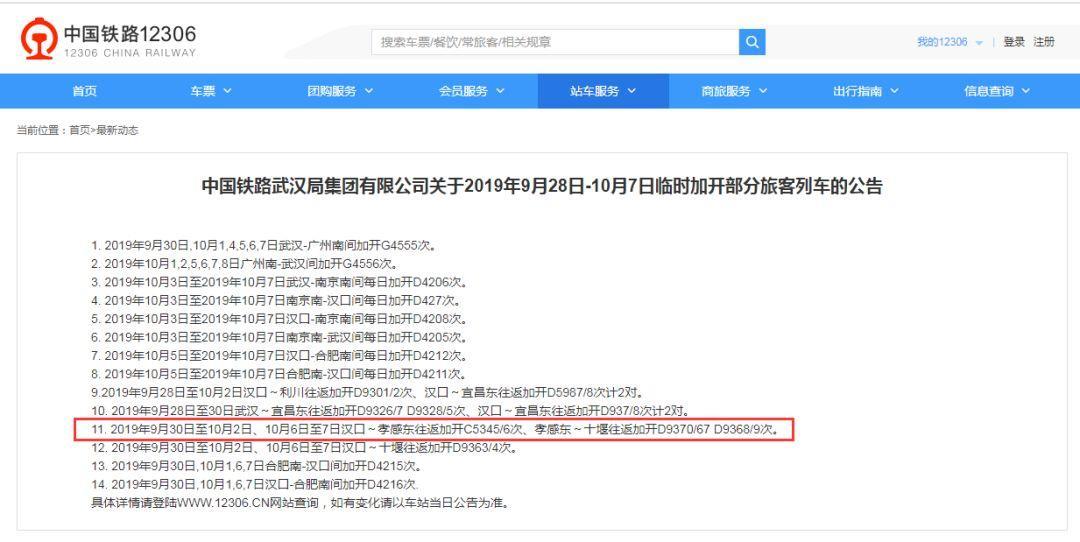The width and height of the screenshot is (1080, 542).
Task: Focus the ticket and dining search box
Action: click(x=554, y=41)
